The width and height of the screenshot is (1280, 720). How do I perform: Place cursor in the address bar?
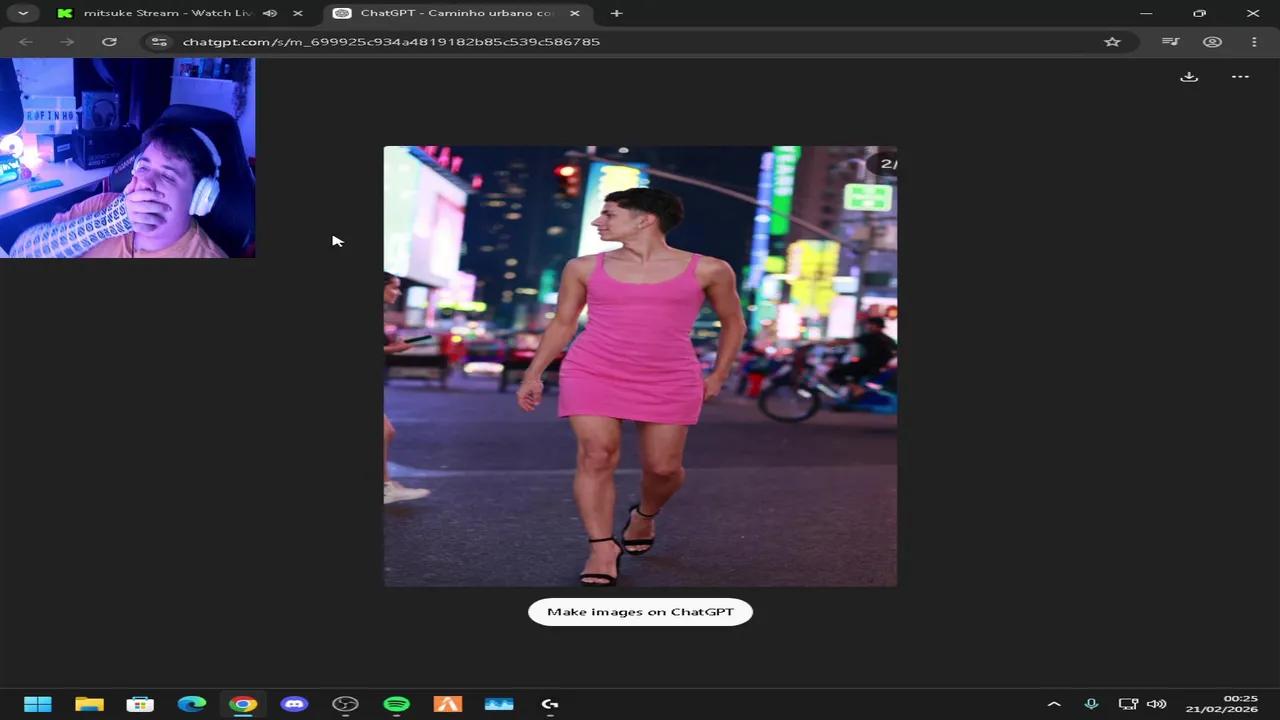pos(600,42)
